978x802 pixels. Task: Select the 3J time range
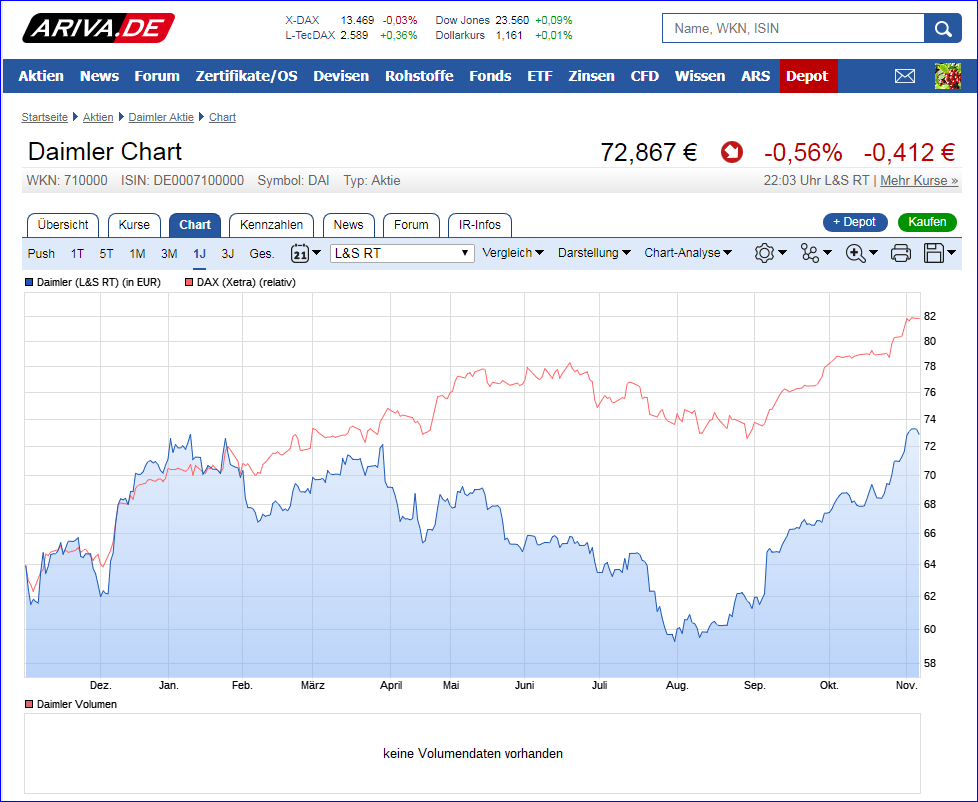pos(228,254)
